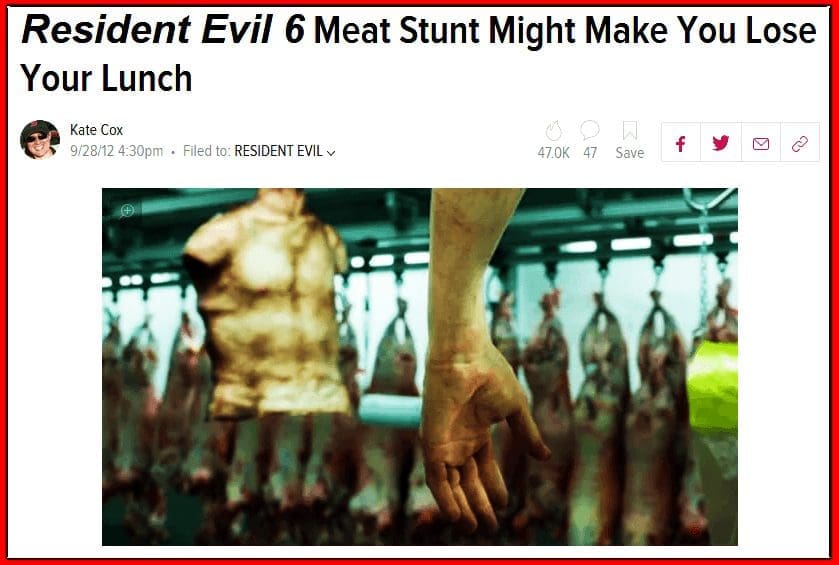
Task: Click the 47 comments count
Action: tap(590, 153)
